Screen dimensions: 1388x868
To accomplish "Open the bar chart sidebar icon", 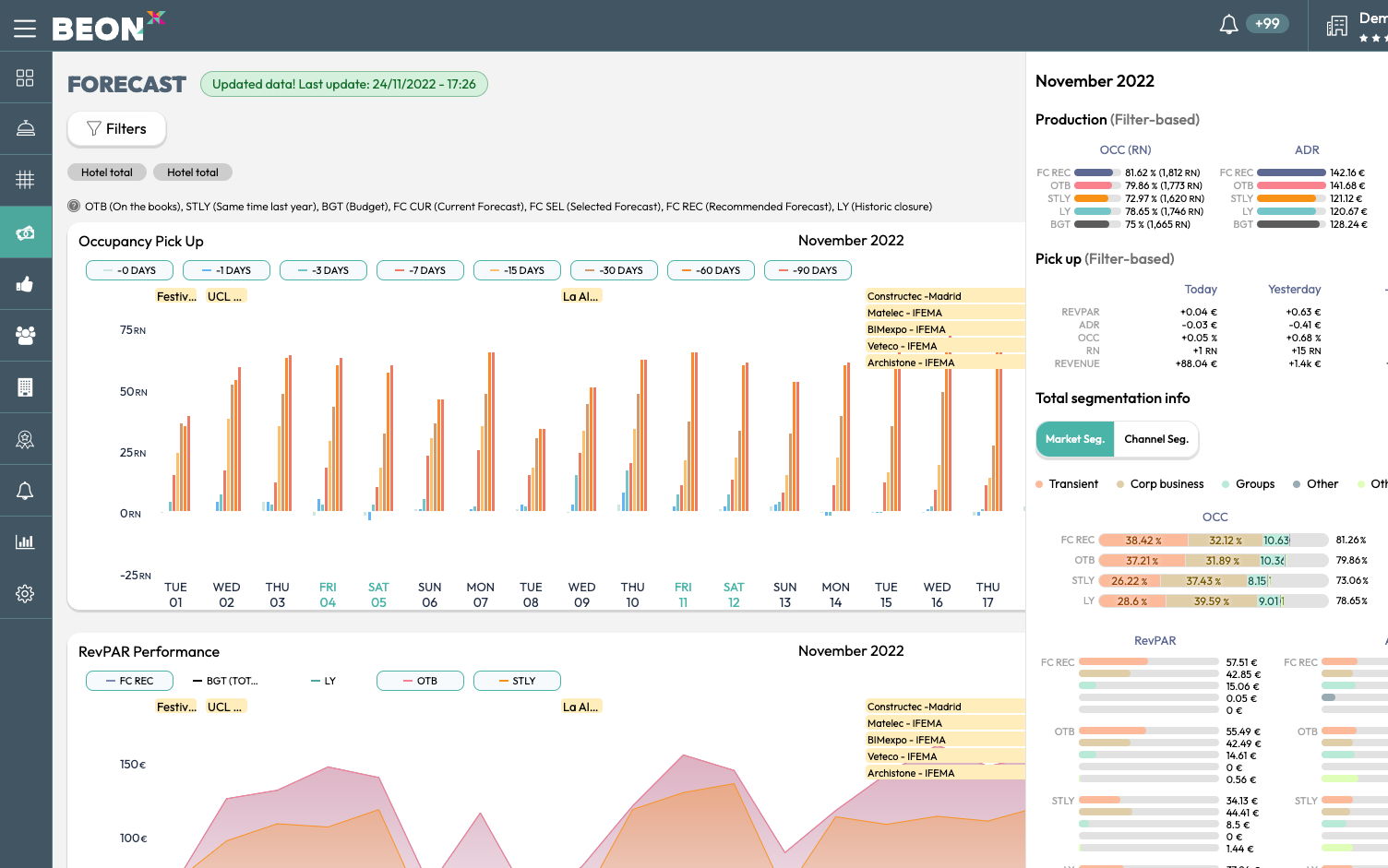I will point(25,541).
